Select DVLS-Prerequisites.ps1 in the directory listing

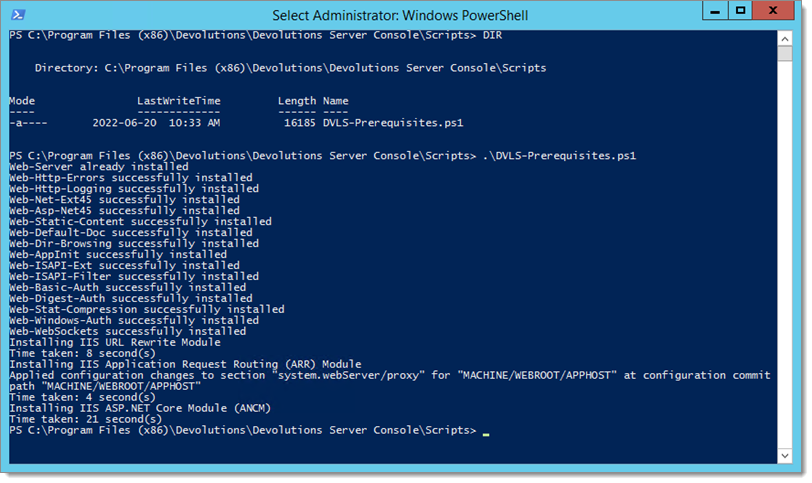pyautogui.click(x=393, y=123)
